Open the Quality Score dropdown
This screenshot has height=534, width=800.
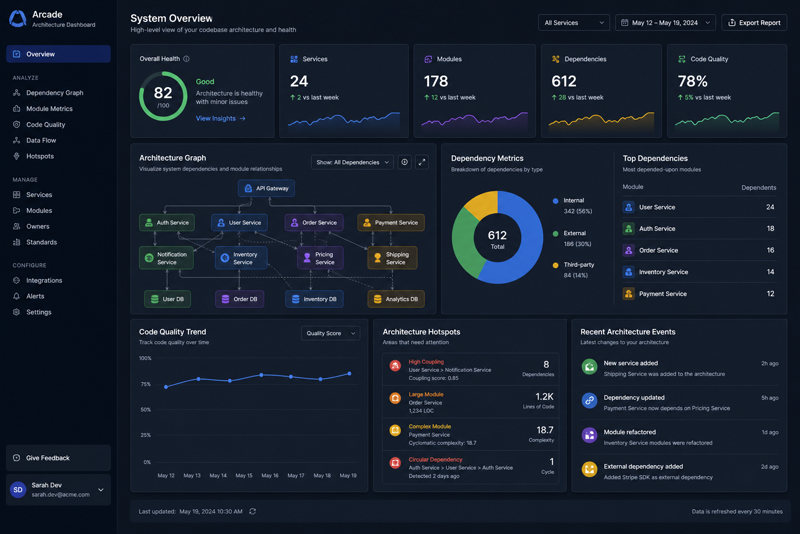pos(331,333)
